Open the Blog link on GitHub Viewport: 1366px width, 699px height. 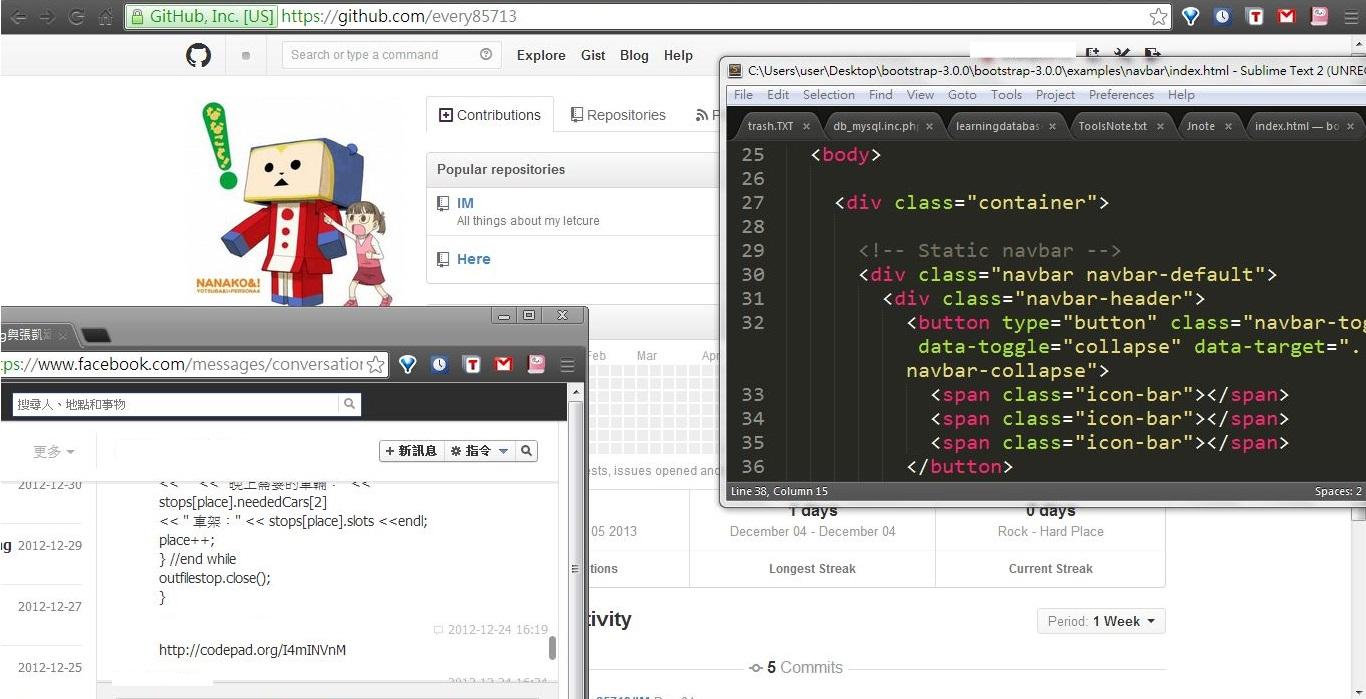pyautogui.click(x=634, y=55)
